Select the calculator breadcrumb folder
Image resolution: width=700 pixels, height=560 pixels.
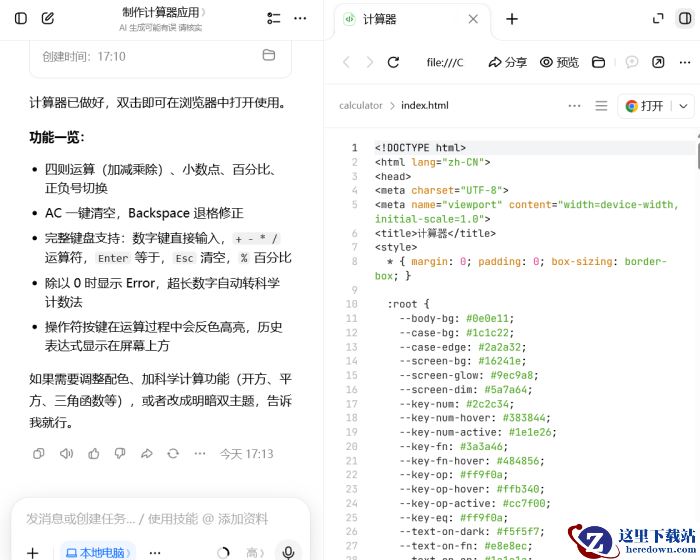(x=361, y=105)
